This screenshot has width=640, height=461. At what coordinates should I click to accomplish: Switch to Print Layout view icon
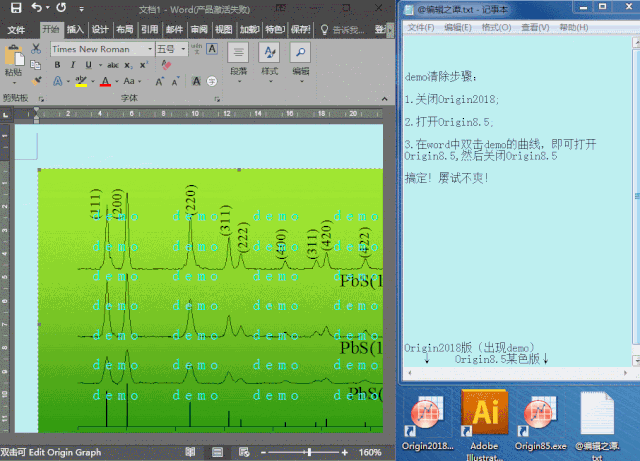tap(217, 452)
